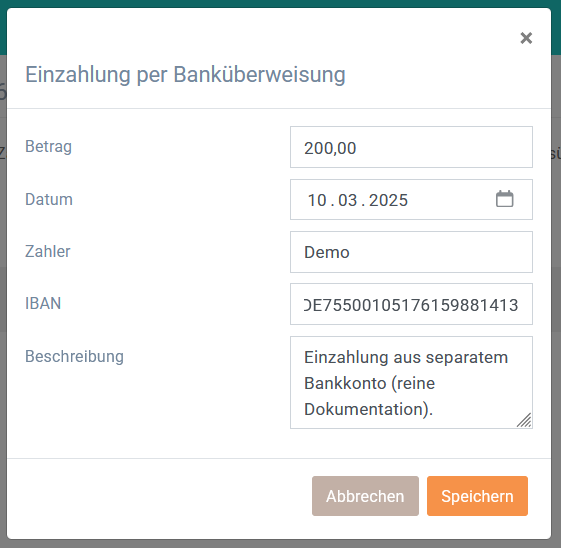The width and height of the screenshot is (561, 548).
Task: Select the day segment 10 in Datum
Action: (317, 200)
